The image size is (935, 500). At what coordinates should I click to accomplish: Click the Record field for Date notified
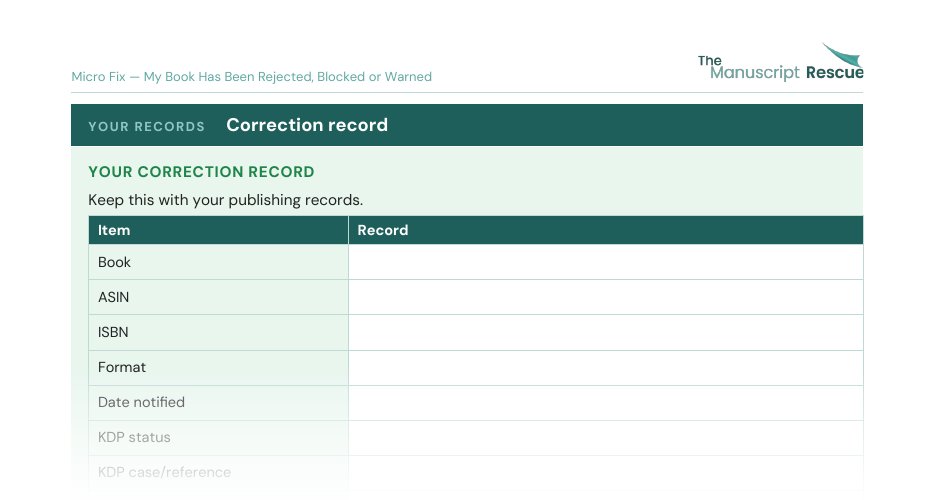[606, 403]
